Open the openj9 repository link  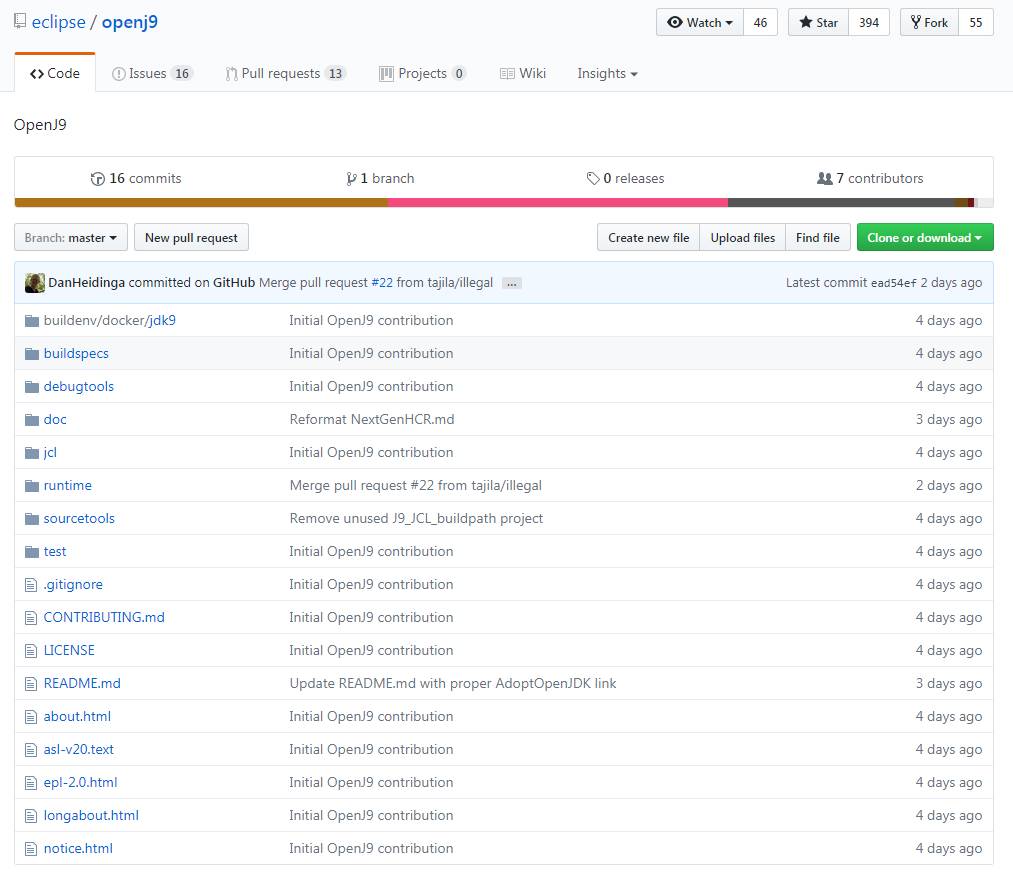pyautogui.click(x=129, y=22)
